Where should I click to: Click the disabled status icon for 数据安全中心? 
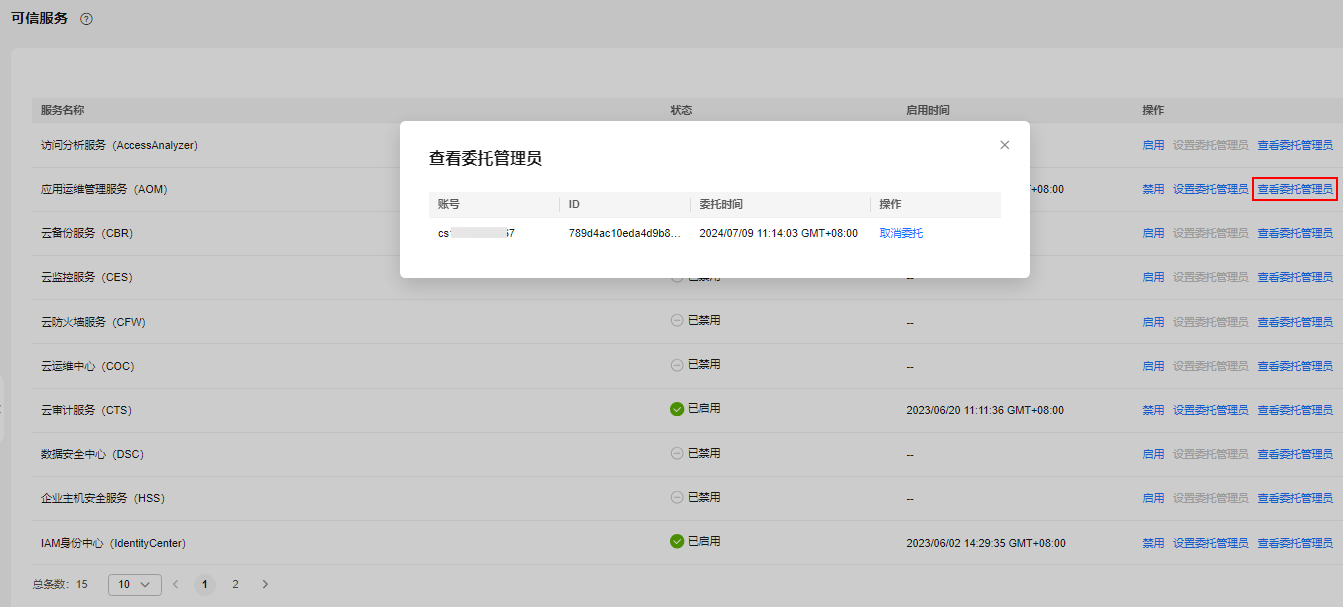(x=677, y=453)
